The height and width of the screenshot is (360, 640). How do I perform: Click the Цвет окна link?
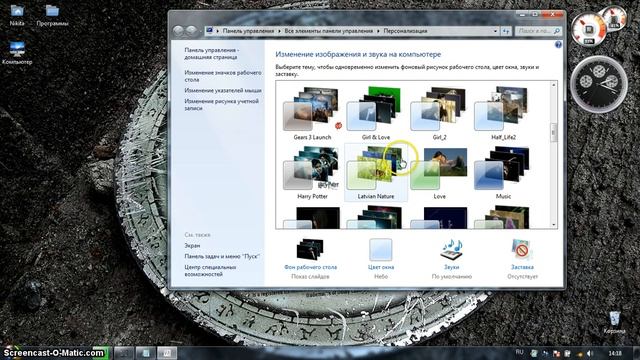pos(381,267)
